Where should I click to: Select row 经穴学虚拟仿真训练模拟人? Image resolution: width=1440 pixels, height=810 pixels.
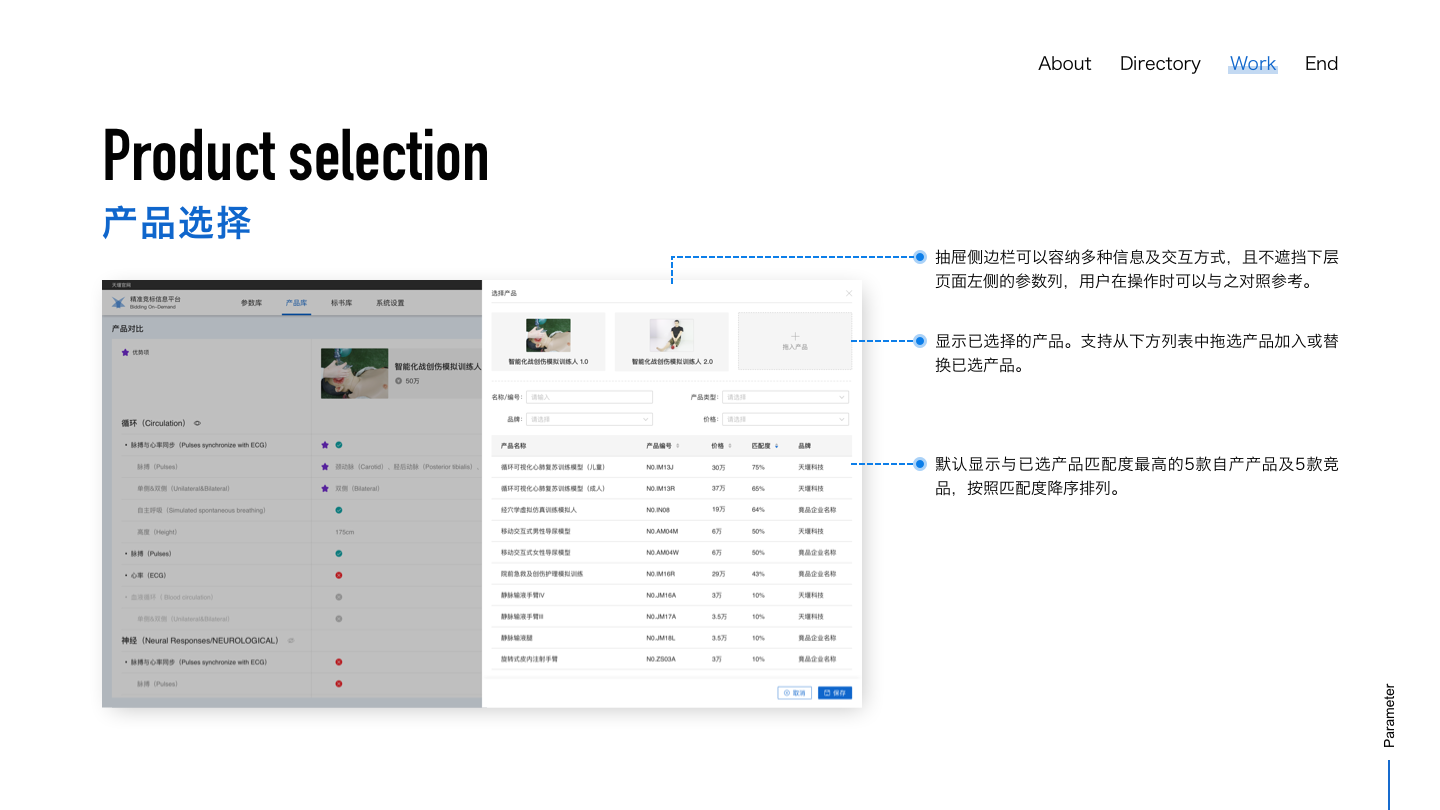[x=671, y=510]
